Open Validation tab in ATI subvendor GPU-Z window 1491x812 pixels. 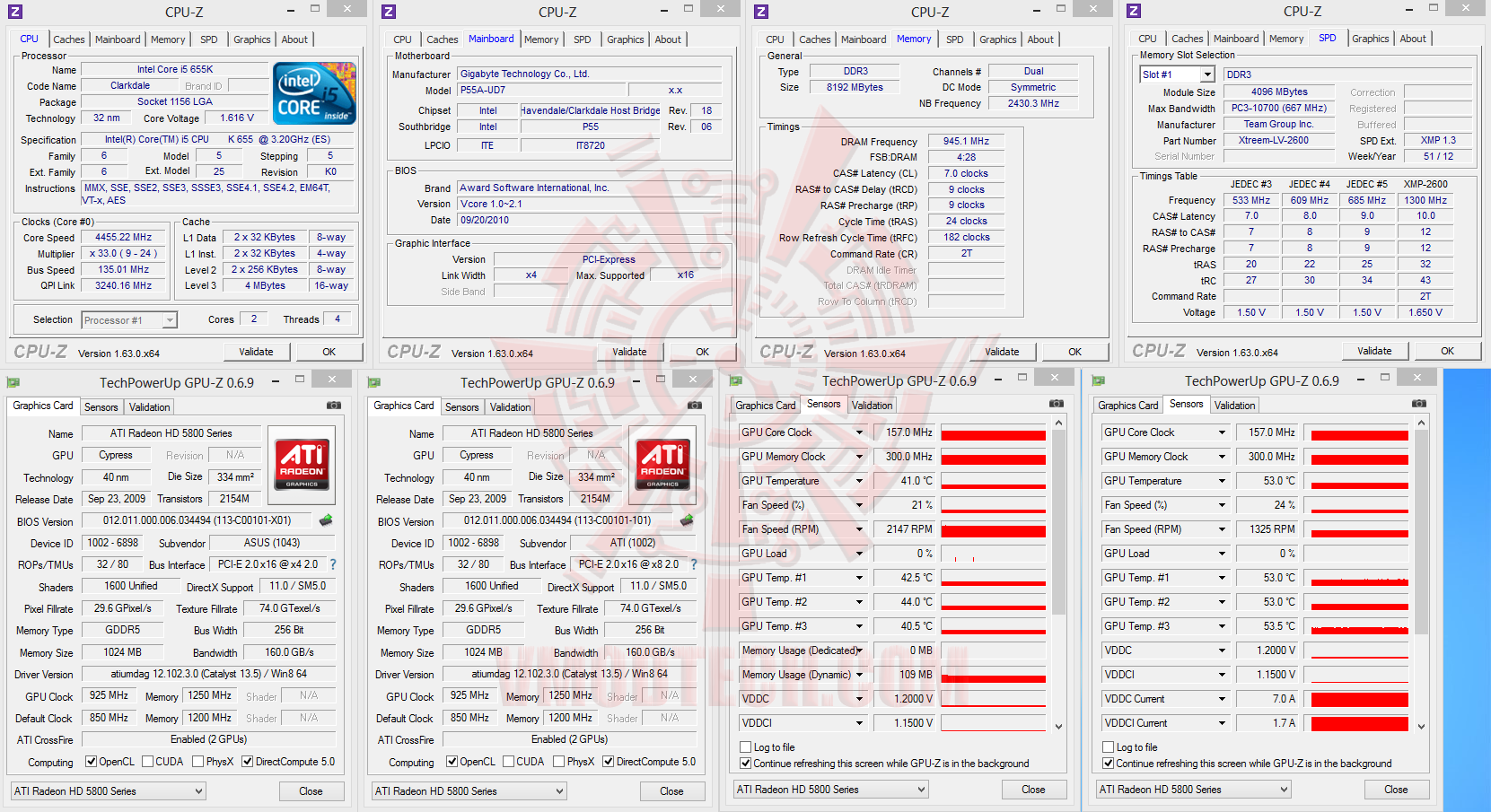click(510, 407)
